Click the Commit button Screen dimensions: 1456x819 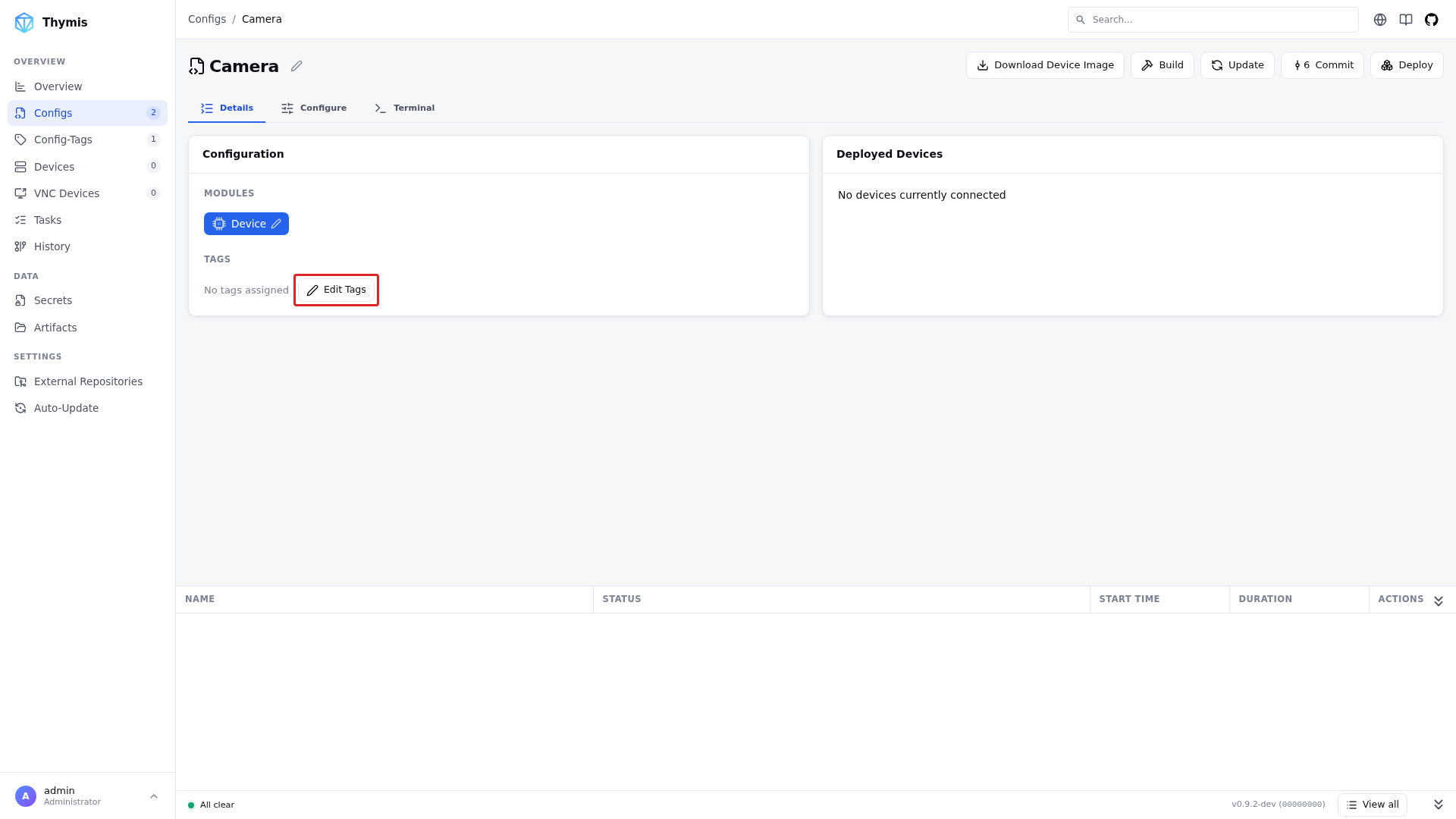pos(1322,65)
